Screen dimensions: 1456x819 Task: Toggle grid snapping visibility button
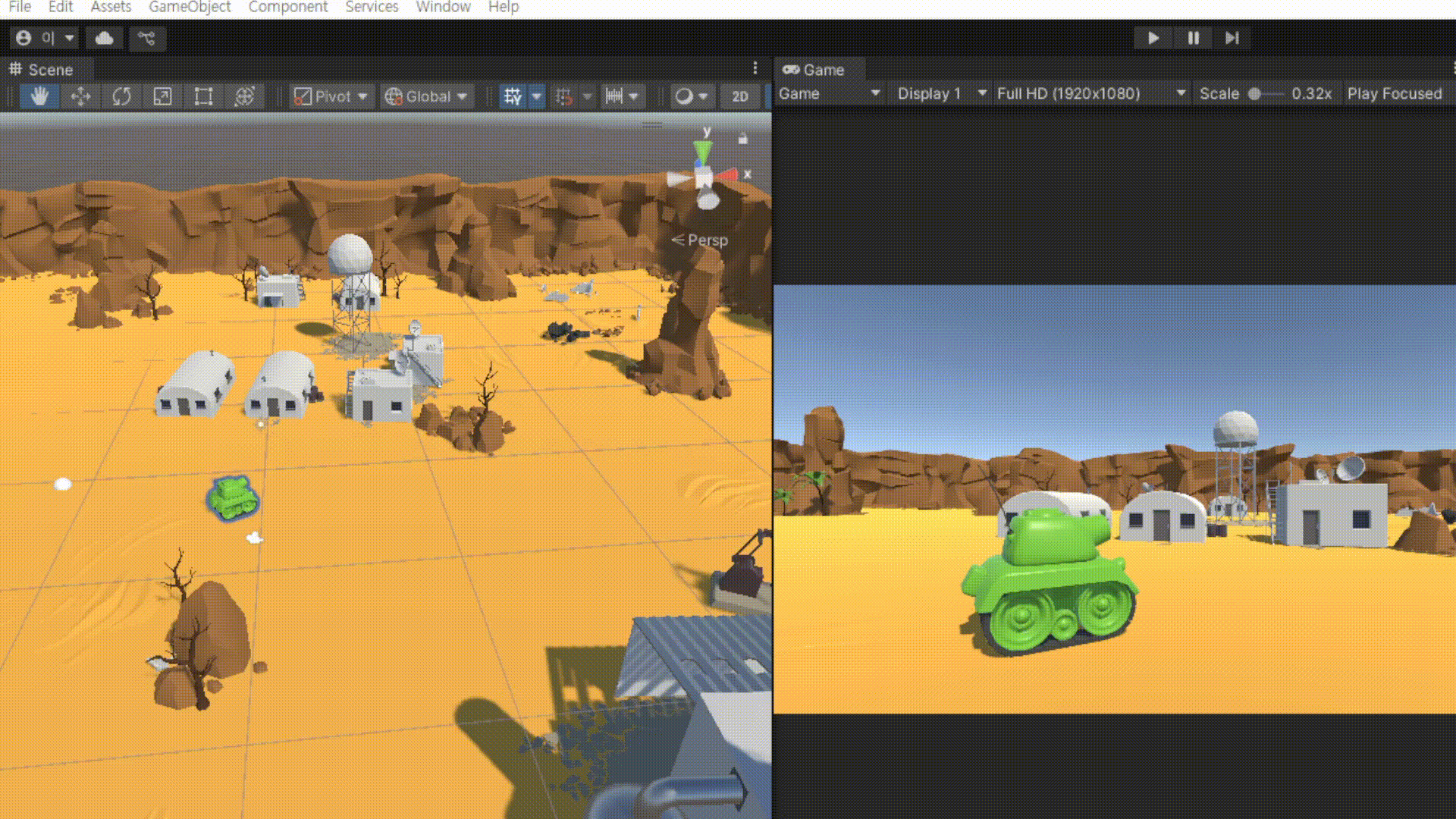[513, 96]
